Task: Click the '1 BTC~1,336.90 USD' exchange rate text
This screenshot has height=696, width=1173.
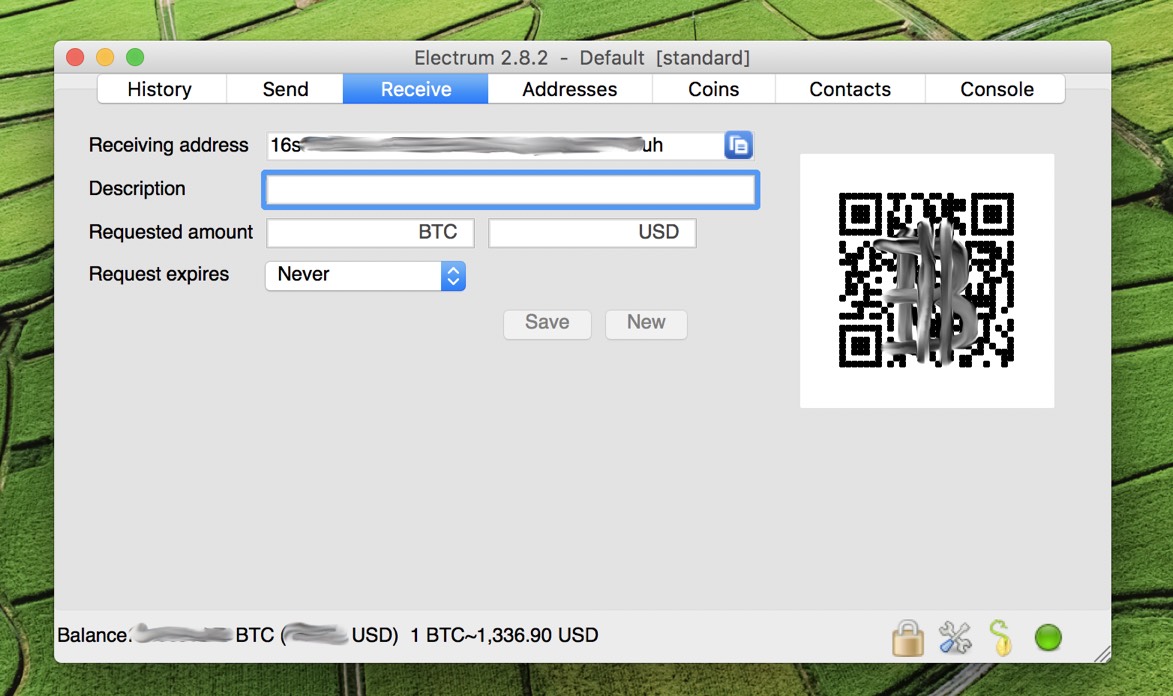Action: (504, 635)
